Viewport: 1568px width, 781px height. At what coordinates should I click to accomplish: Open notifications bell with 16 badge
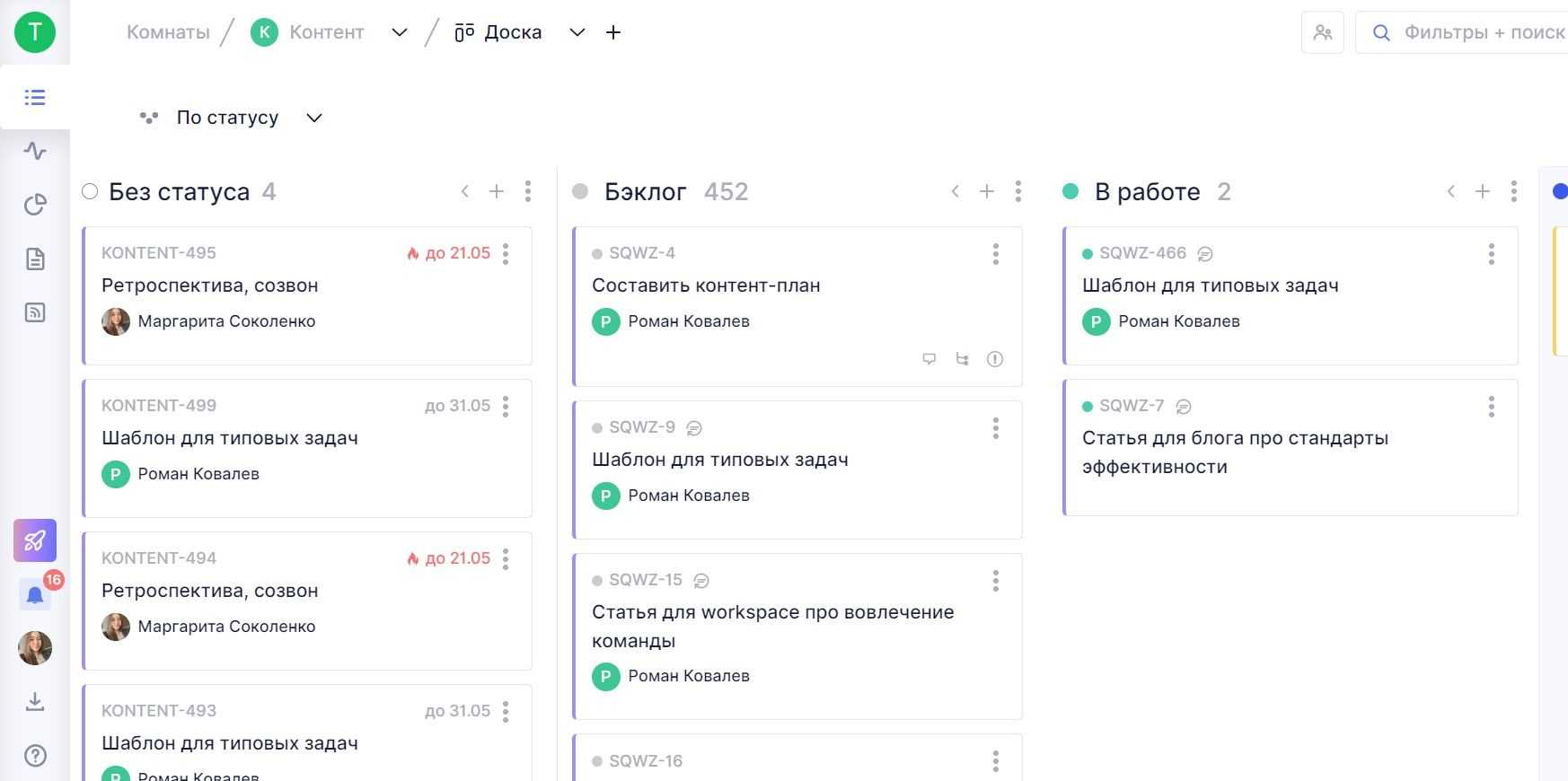(x=35, y=594)
